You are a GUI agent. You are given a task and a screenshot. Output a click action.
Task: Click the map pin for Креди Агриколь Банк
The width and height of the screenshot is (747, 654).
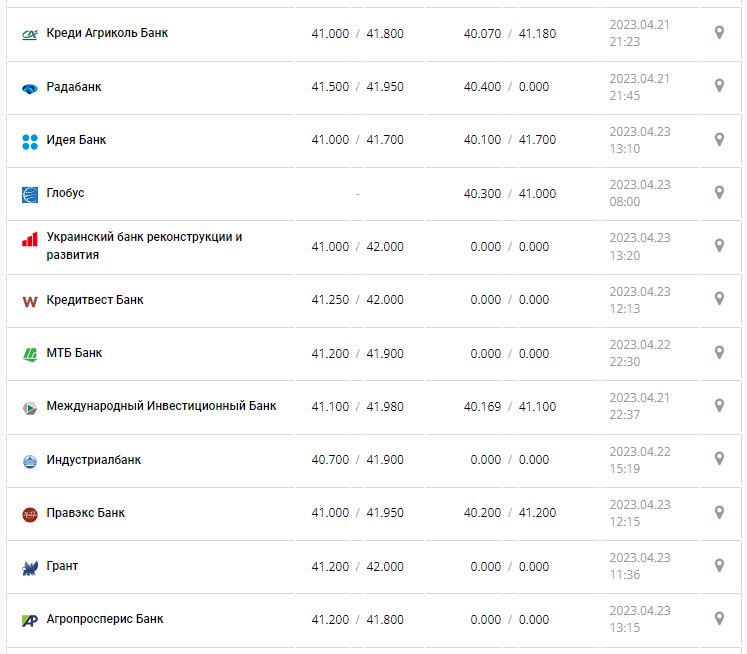click(x=719, y=33)
